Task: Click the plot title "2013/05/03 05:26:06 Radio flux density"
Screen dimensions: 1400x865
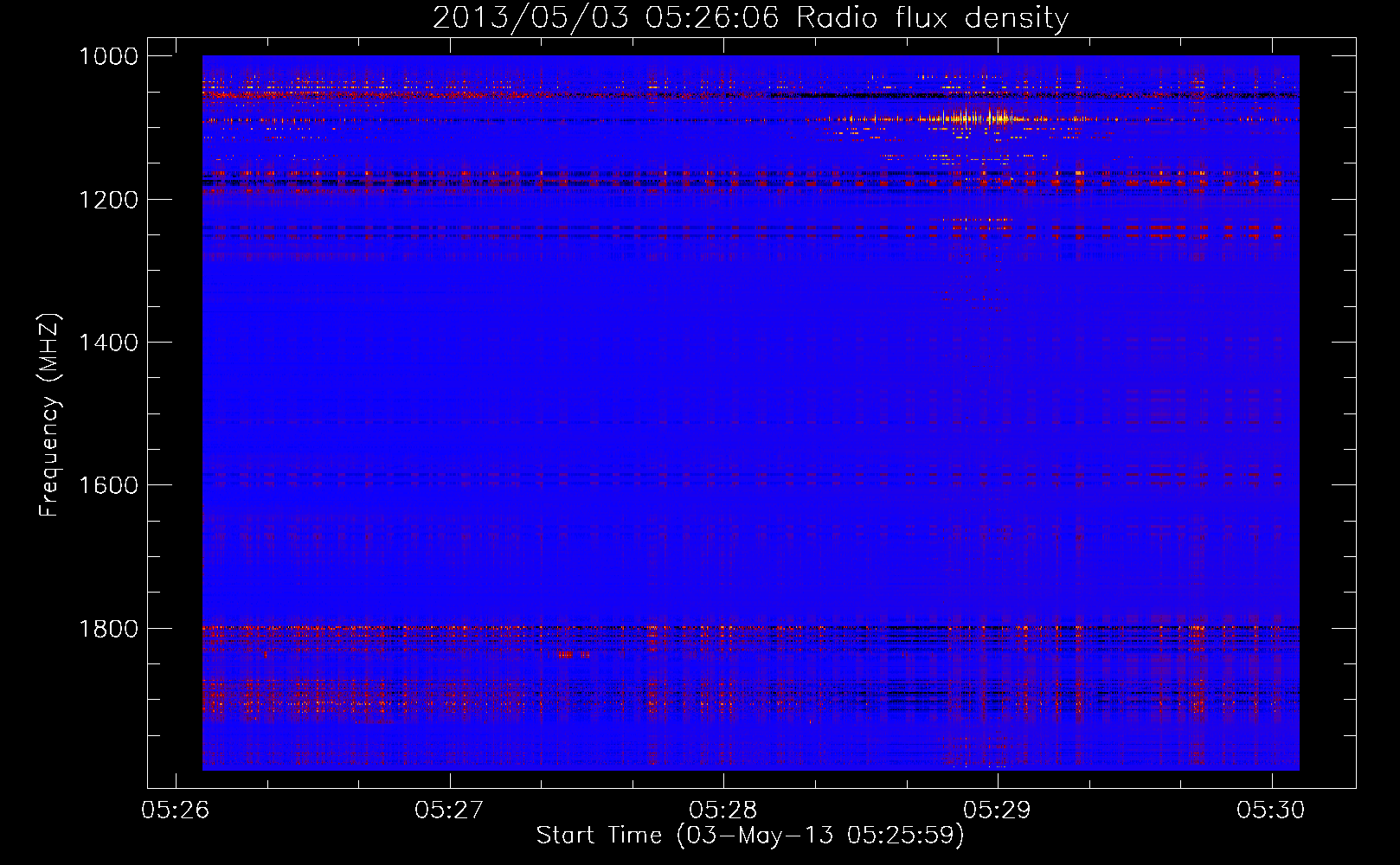Action: tap(750, 17)
